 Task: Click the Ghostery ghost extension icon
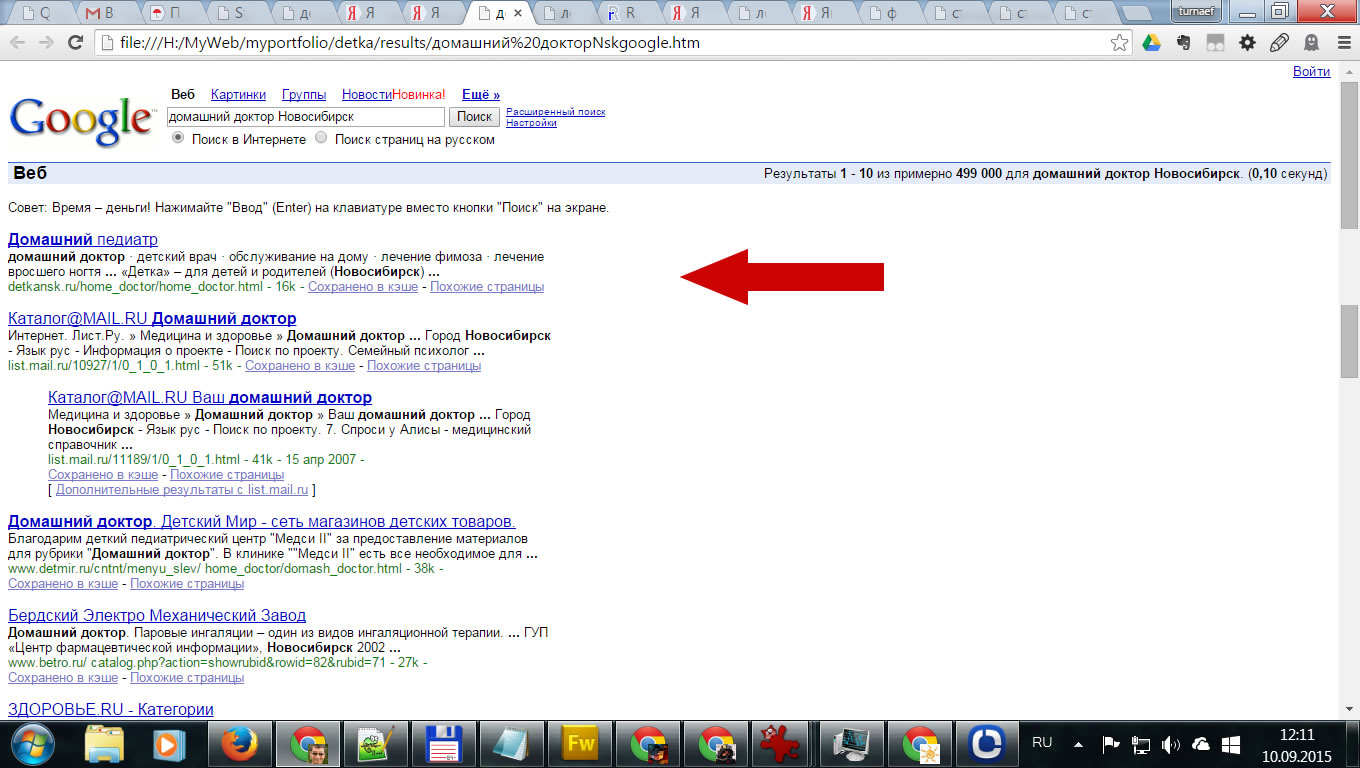pyautogui.click(x=1311, y=43)
